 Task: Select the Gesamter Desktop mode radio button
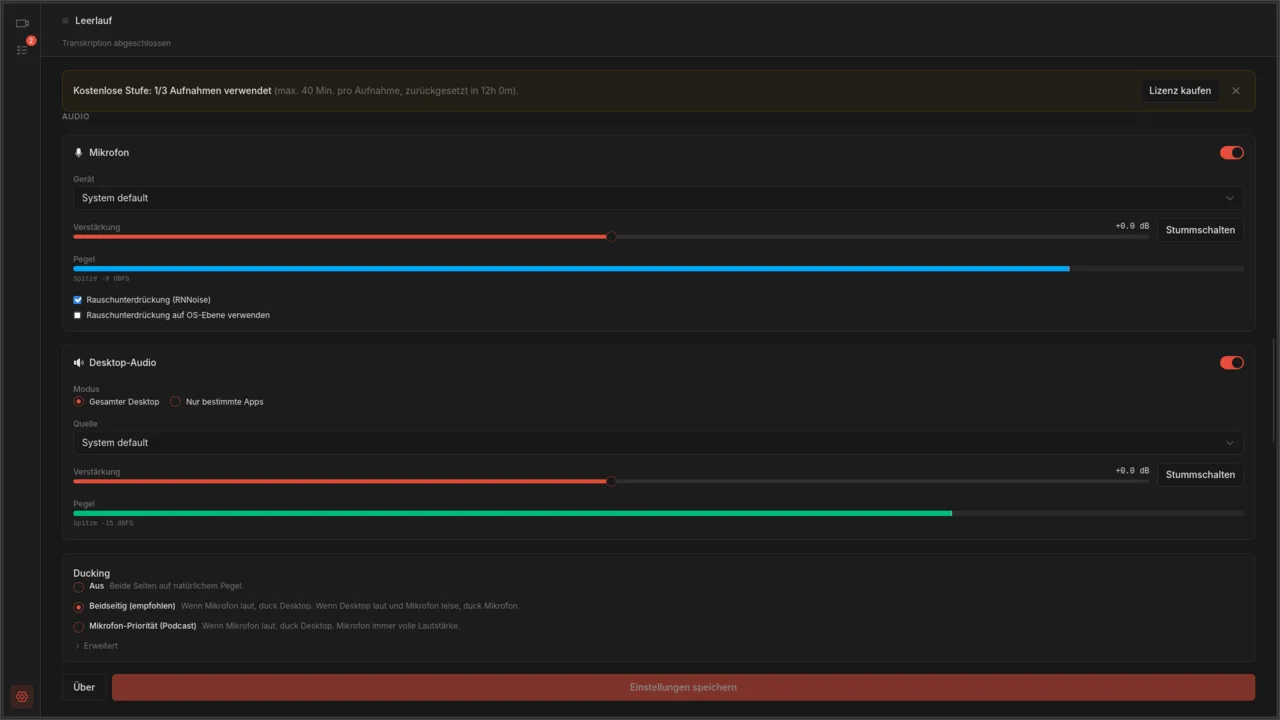tap(79, 402)
